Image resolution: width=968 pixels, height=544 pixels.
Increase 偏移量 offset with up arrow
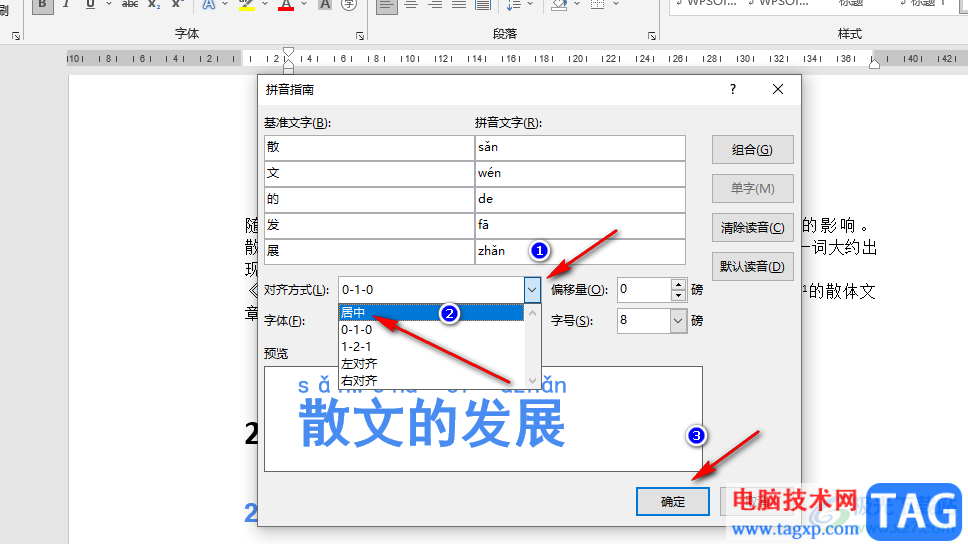[x=678, y=284]
